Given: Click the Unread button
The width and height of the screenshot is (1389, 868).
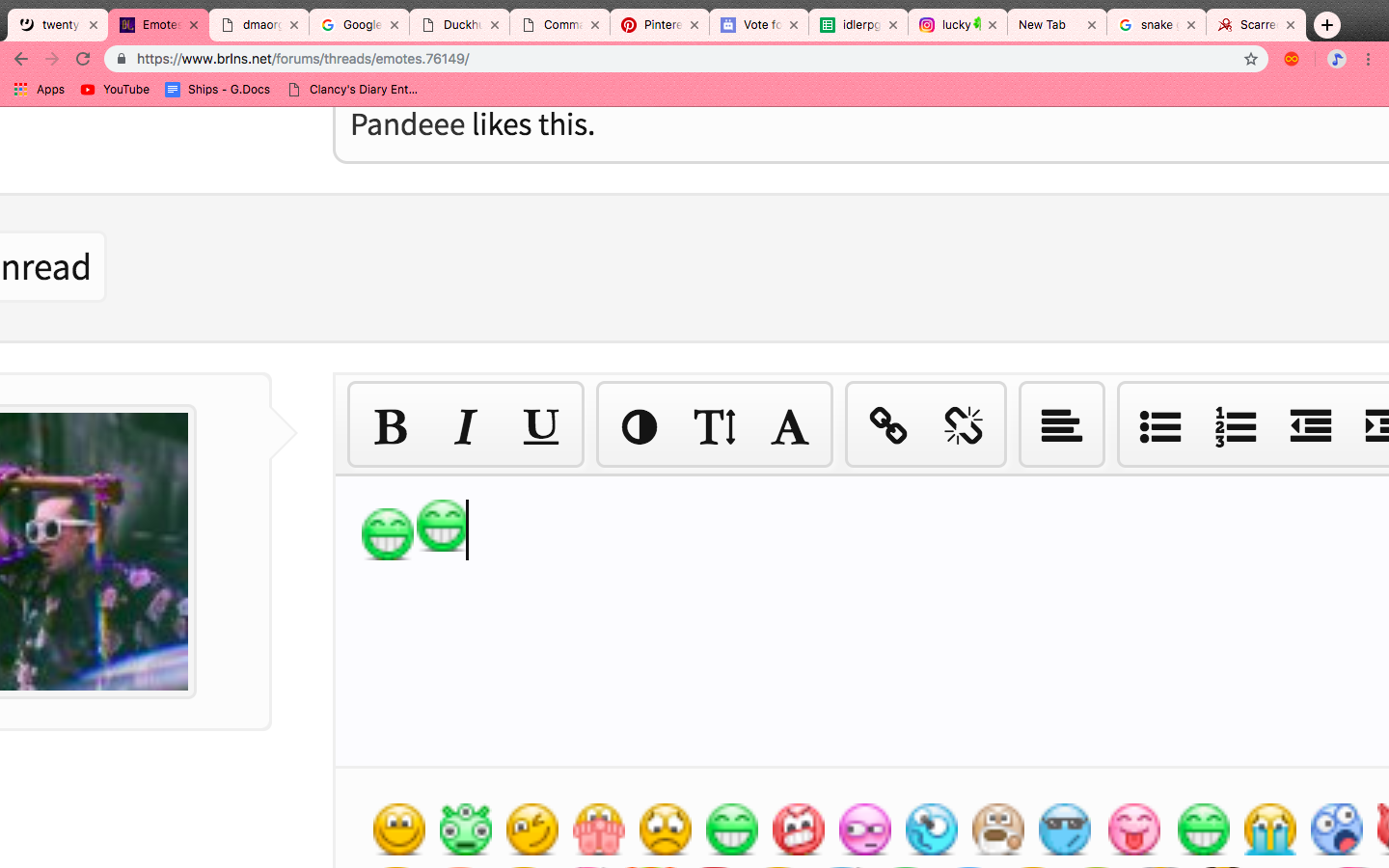Looking at the screenshot, I should point(50,267).
